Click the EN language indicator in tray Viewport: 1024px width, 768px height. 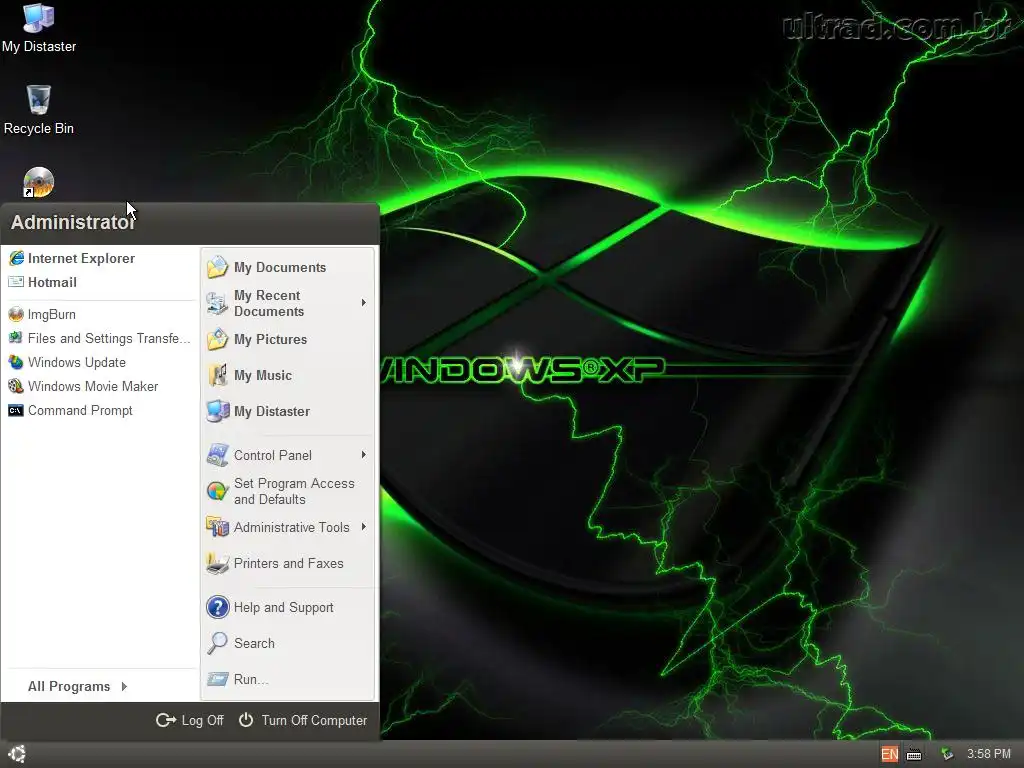[889, 754]
